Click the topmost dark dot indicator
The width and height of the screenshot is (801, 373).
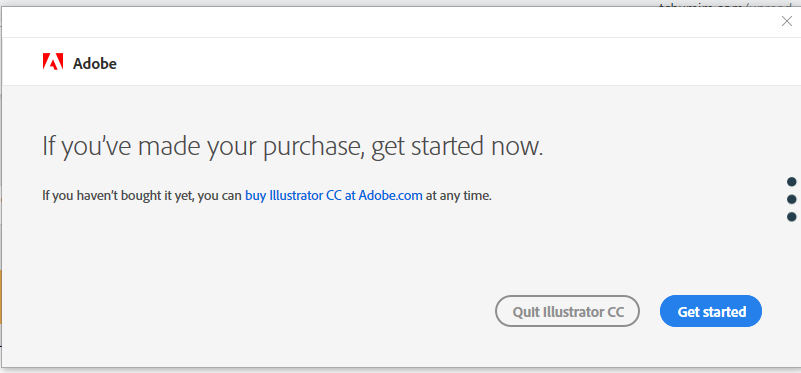[791, 181]
